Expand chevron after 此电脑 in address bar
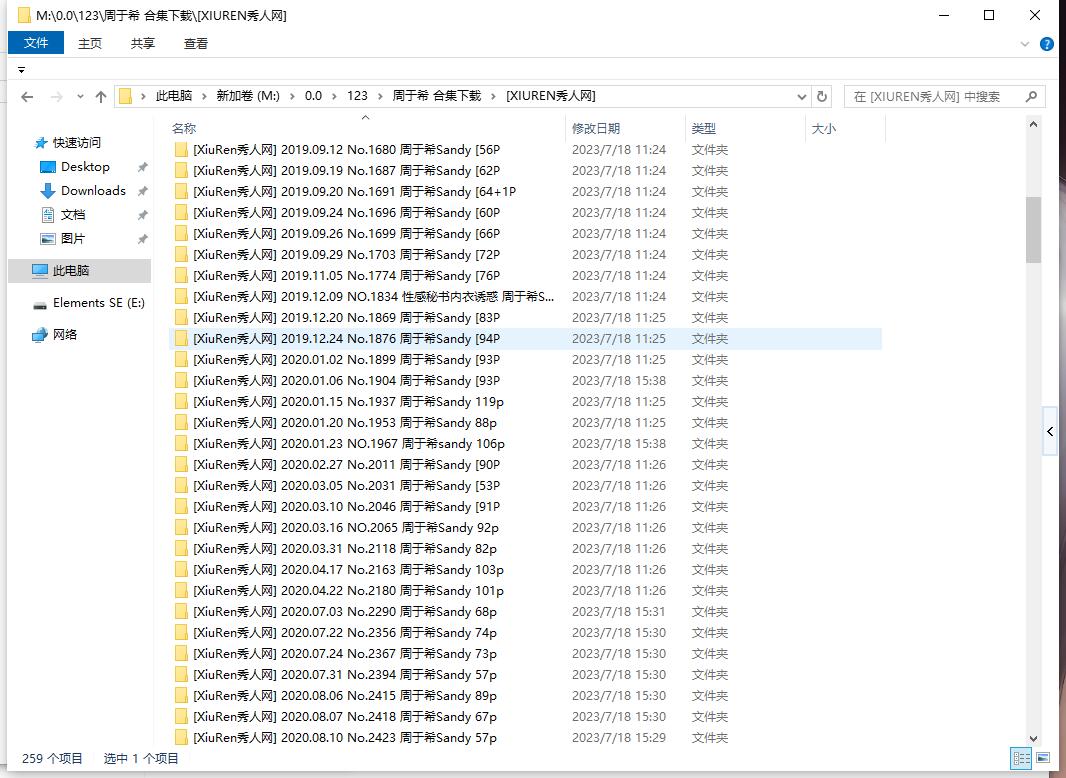The image size is (1066, 778). coord(205,97)
